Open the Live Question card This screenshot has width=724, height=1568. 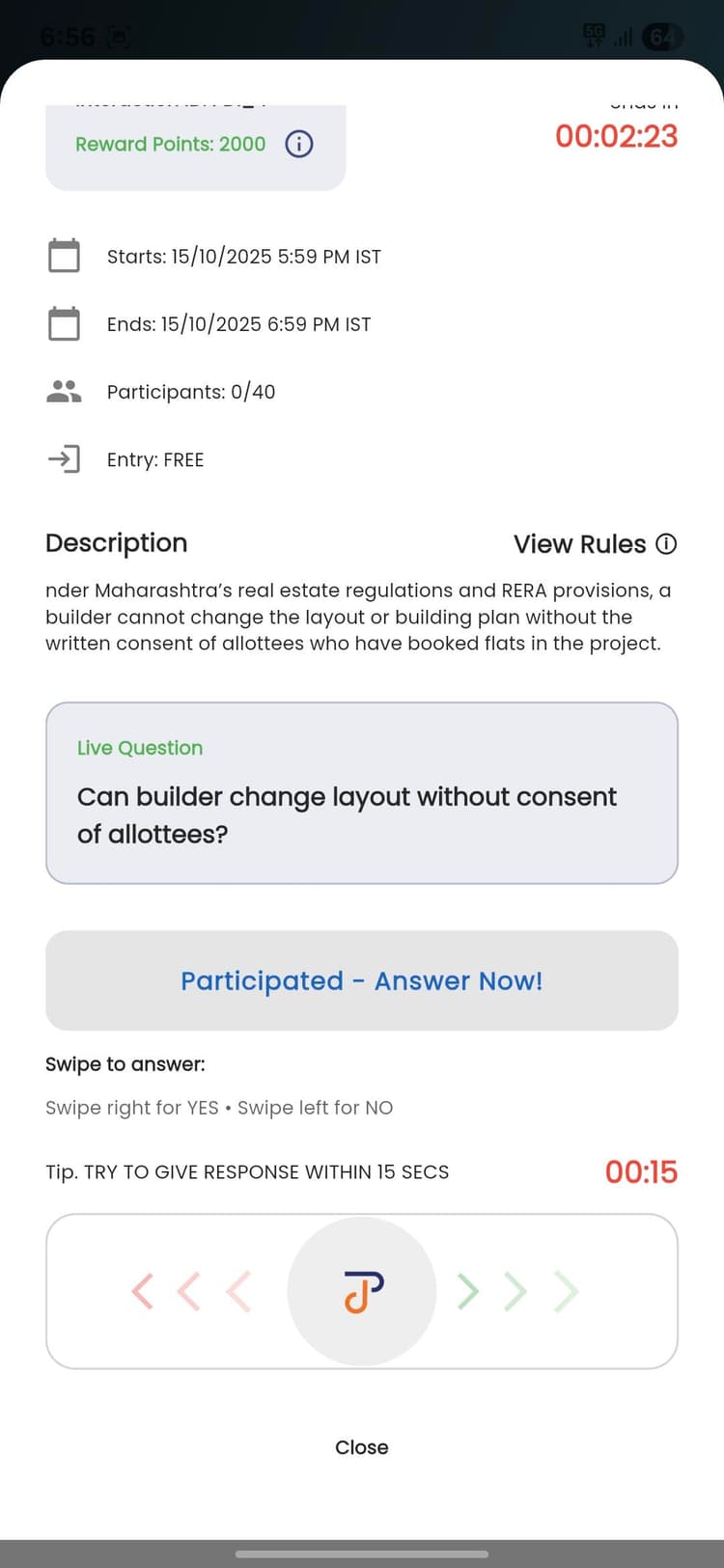tap(361, 793)
